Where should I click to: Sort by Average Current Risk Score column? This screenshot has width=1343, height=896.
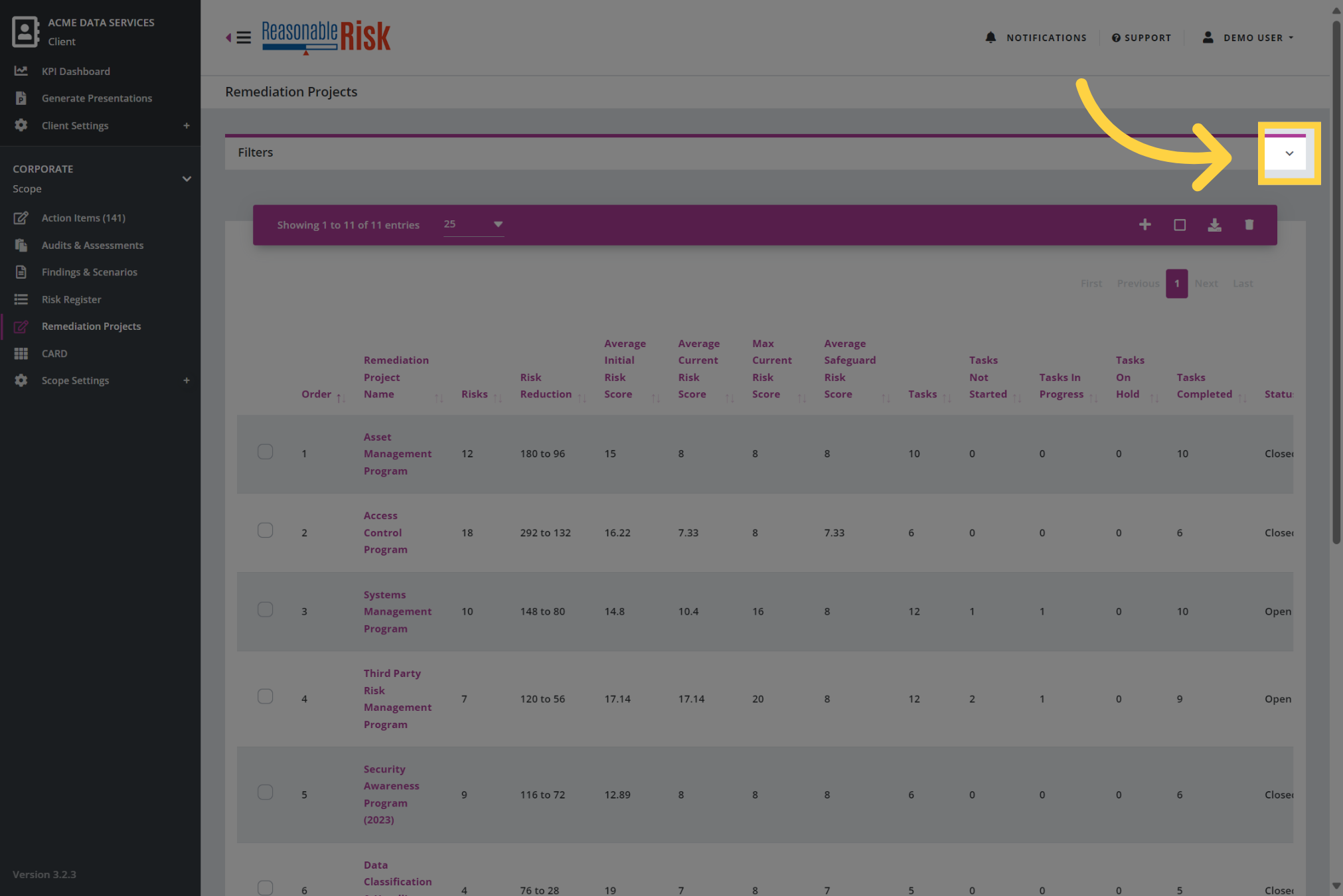tap(706, 369)
